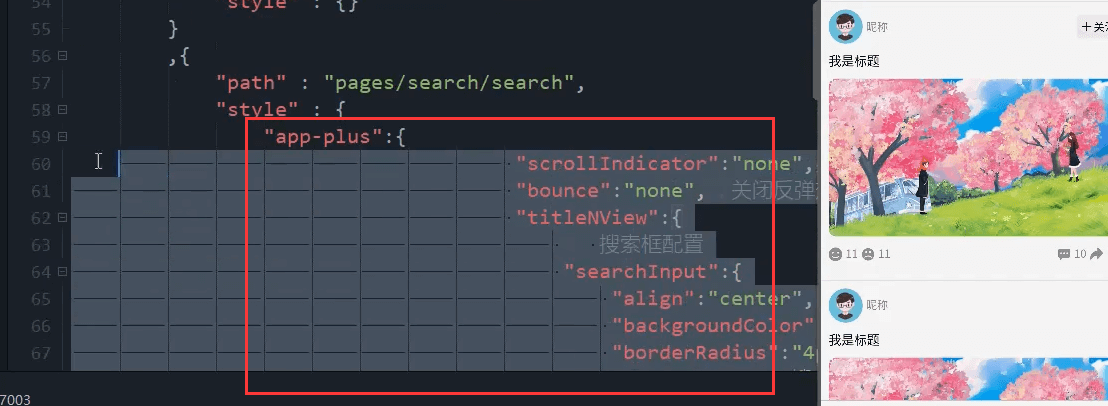Click the 昵称 nickname on the second post
The width and height of the screenshot is (1108, 406).
click(x=877, y=305)
